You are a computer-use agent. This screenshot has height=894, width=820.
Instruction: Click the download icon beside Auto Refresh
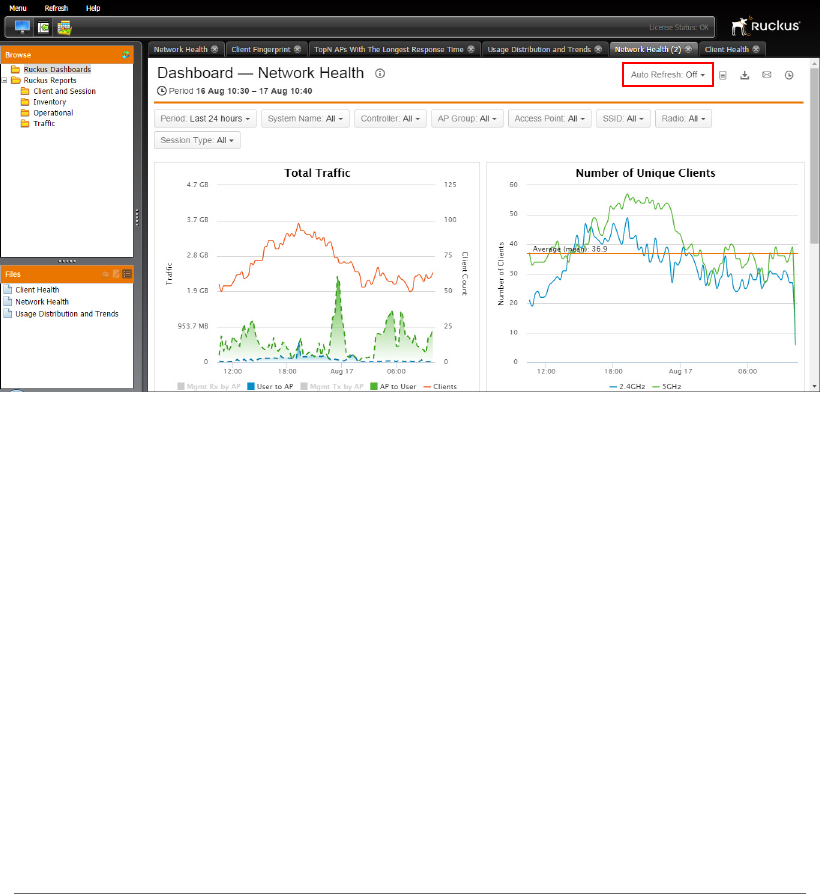tap(745, 75)
